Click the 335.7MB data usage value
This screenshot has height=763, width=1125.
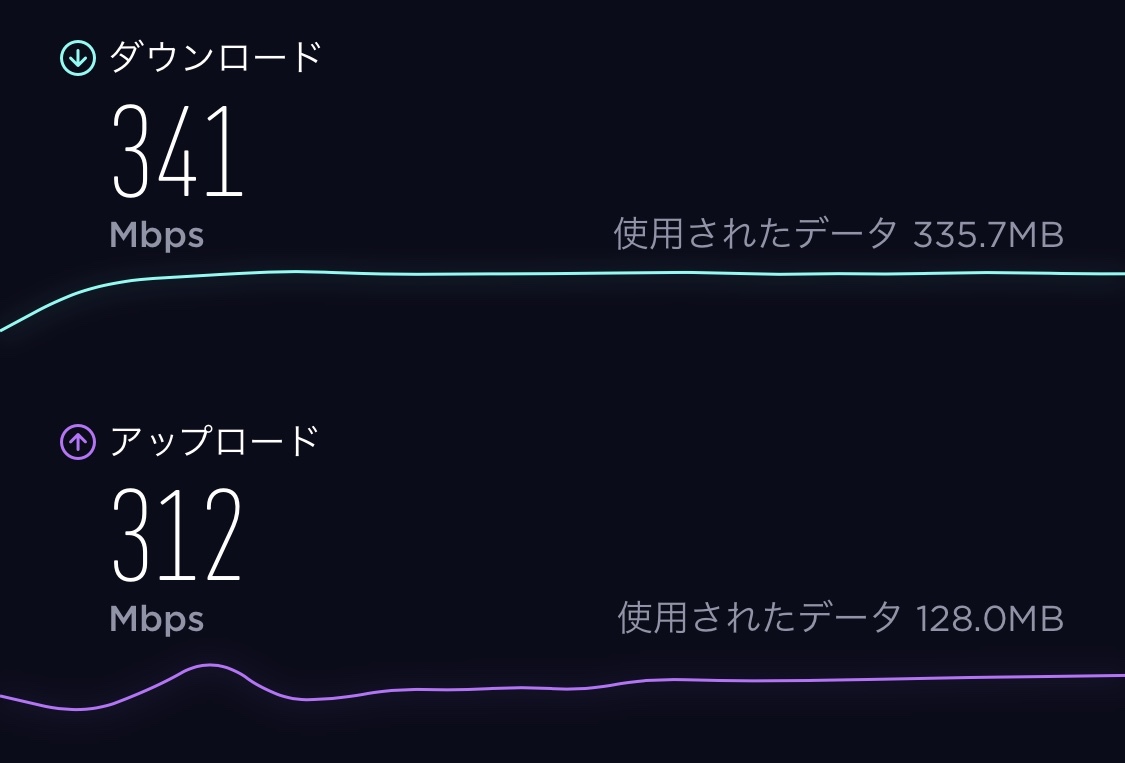click(988, 234)
